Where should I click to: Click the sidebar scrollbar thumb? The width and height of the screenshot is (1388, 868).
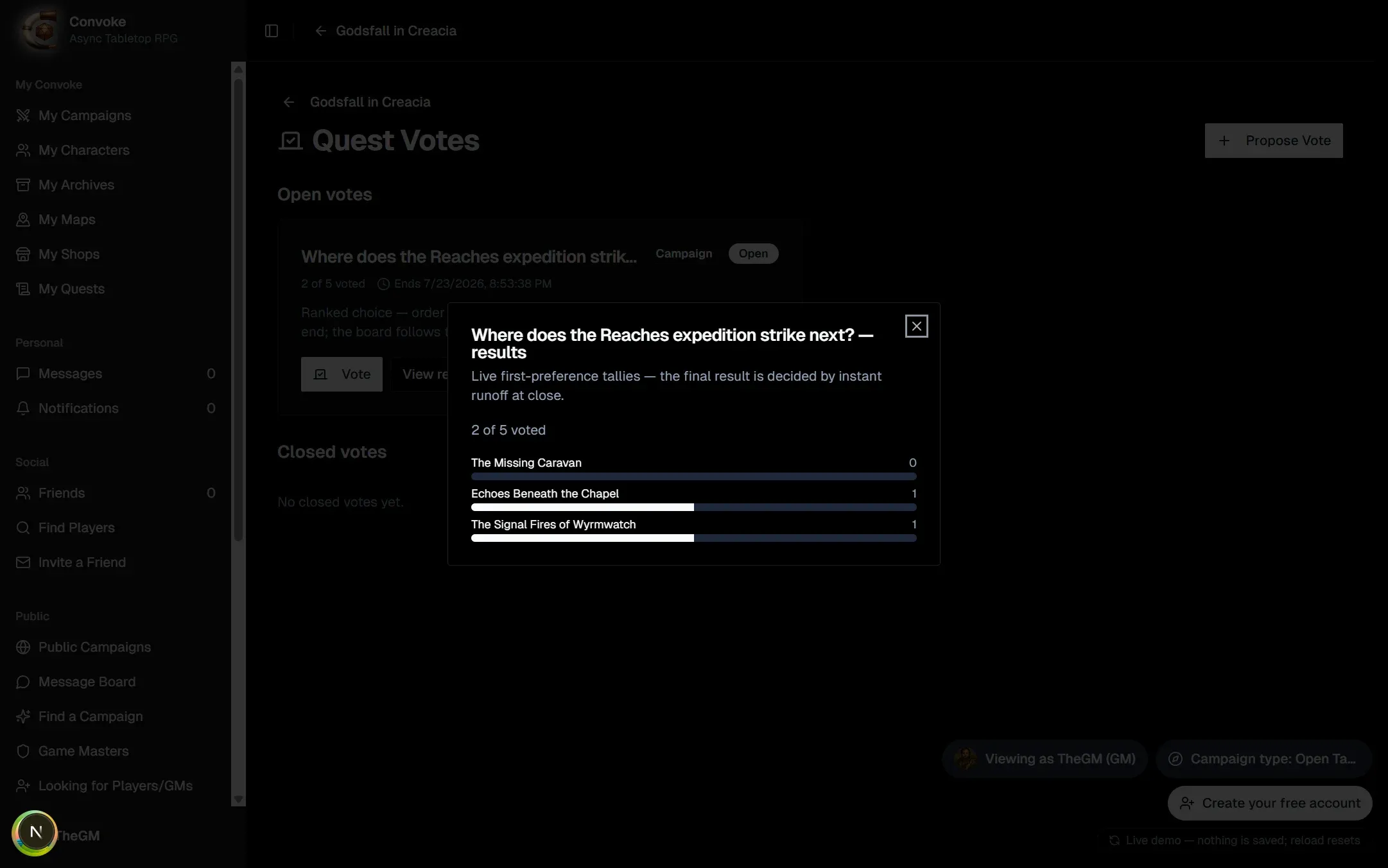(x=238, y=309)
